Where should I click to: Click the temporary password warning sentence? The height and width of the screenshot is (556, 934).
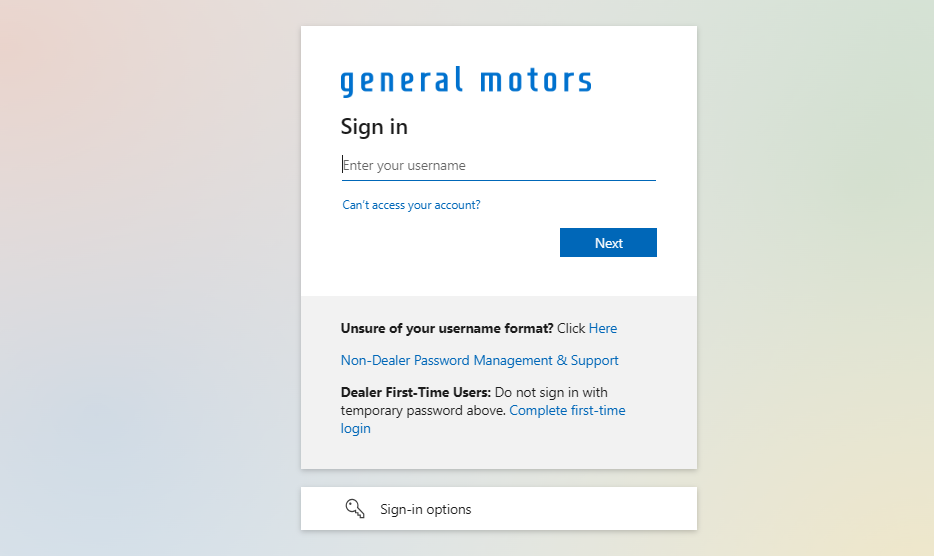click(x=420, y=411)
